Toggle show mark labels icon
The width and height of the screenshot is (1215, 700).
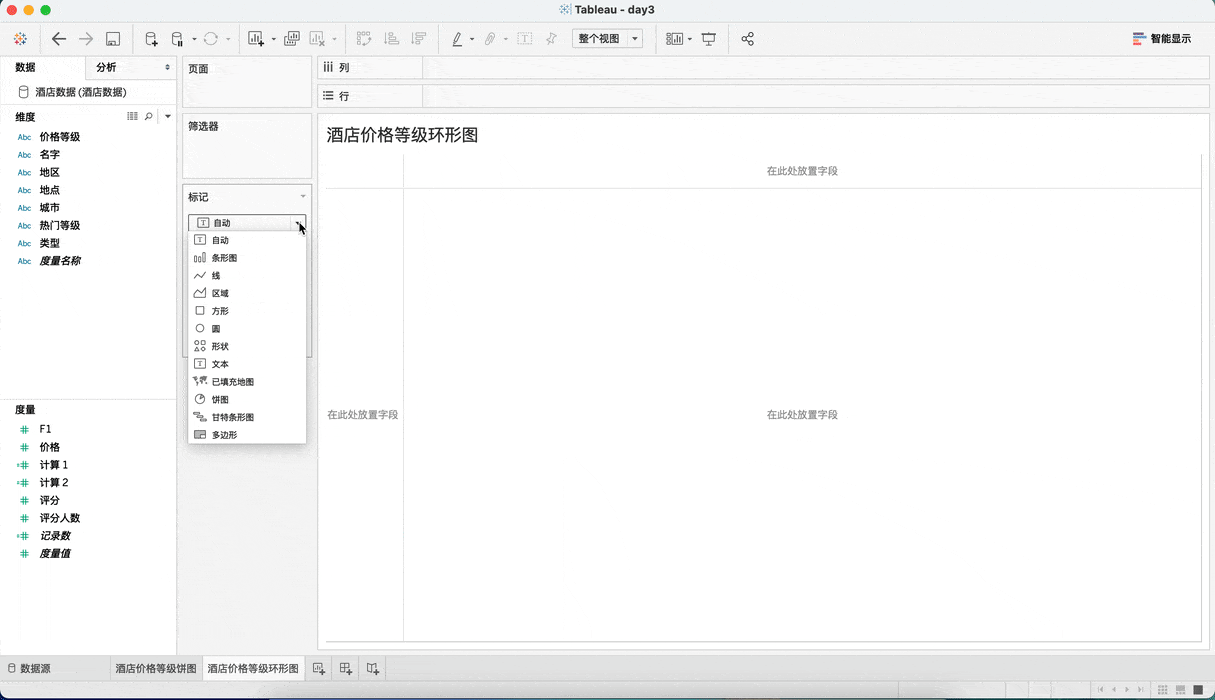pyautogui.click(x=524, y=39)
